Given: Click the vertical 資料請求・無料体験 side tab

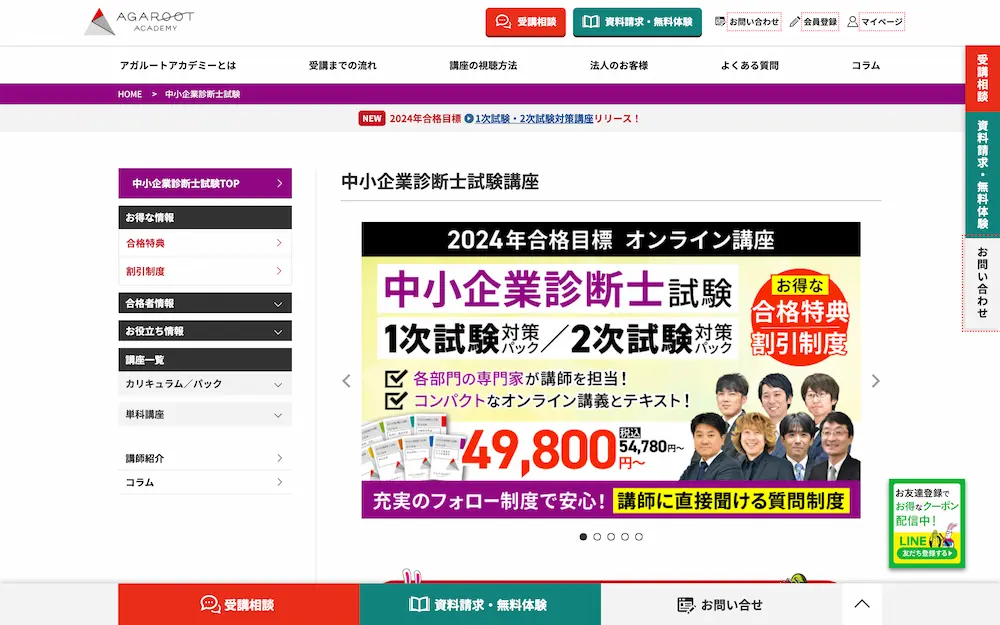Looking at the screenshot, I should click(982, 173).
